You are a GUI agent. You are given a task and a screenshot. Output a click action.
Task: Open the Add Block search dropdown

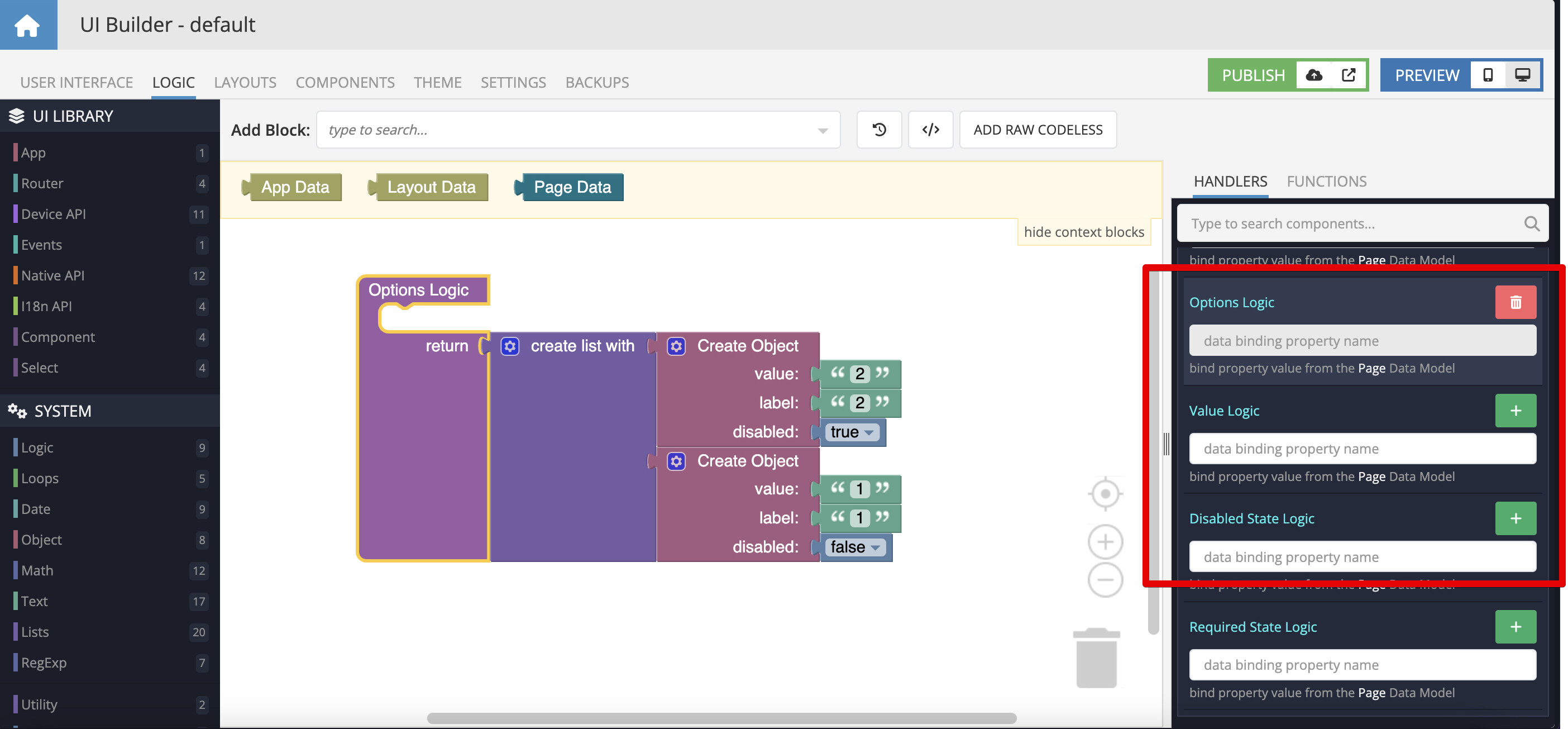tap(823, 130)
